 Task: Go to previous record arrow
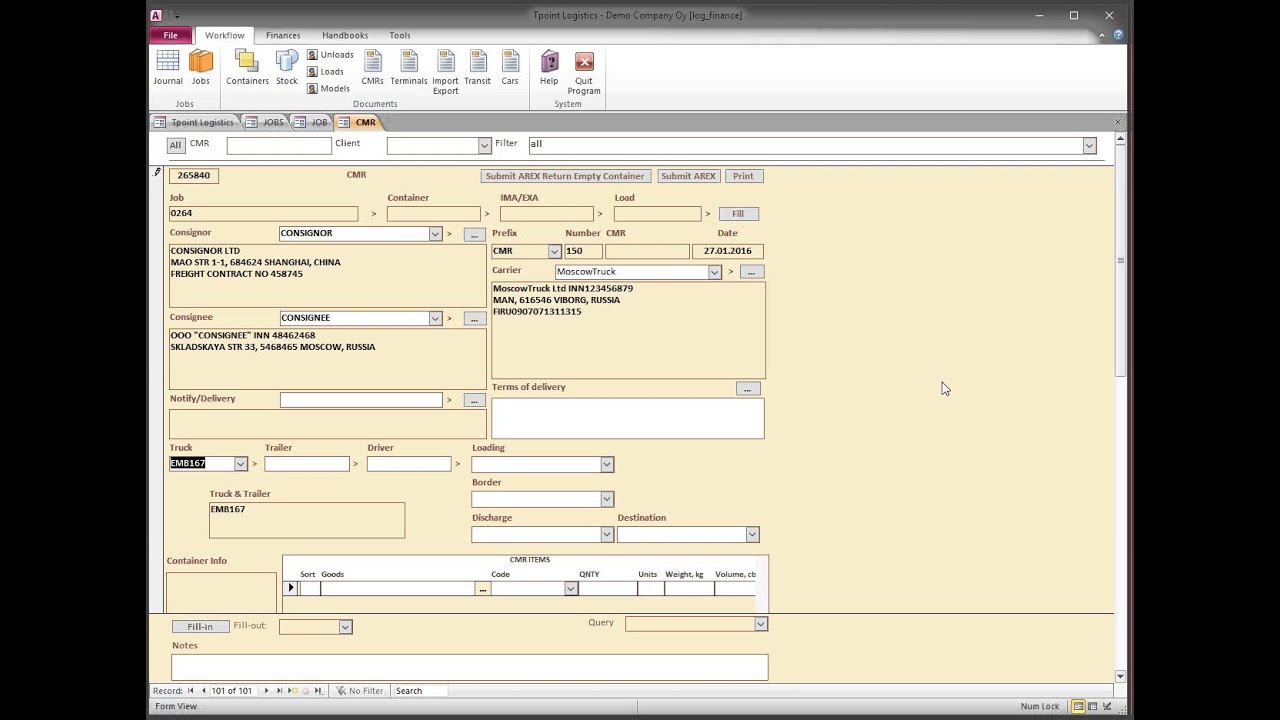(203, 691)
